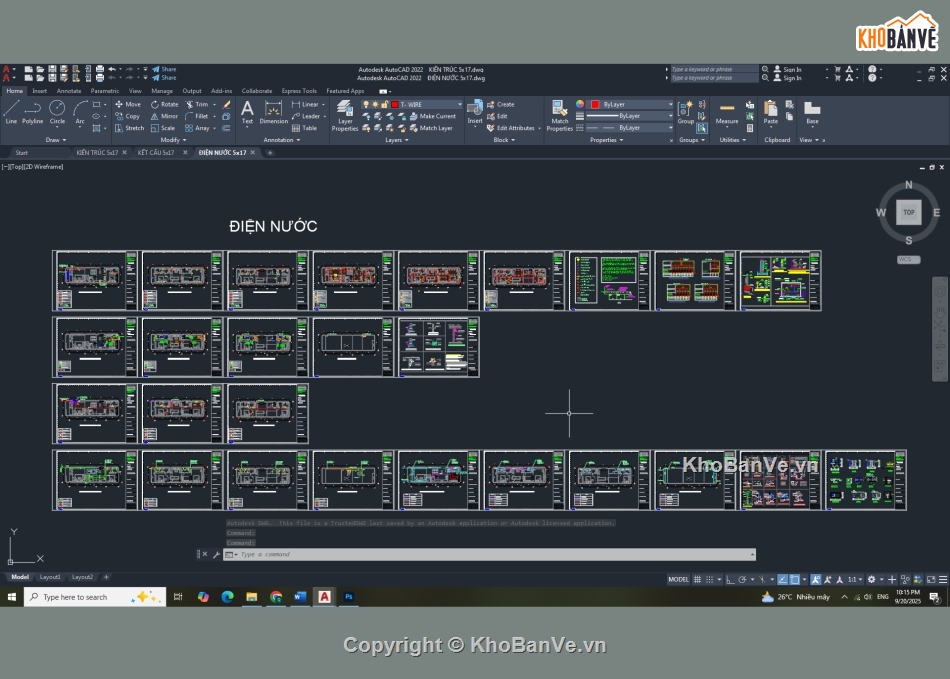The width and height of the screenshot is (950, 679).
Task: Open the T-WIRE layer dropdown
Action: 459,104
